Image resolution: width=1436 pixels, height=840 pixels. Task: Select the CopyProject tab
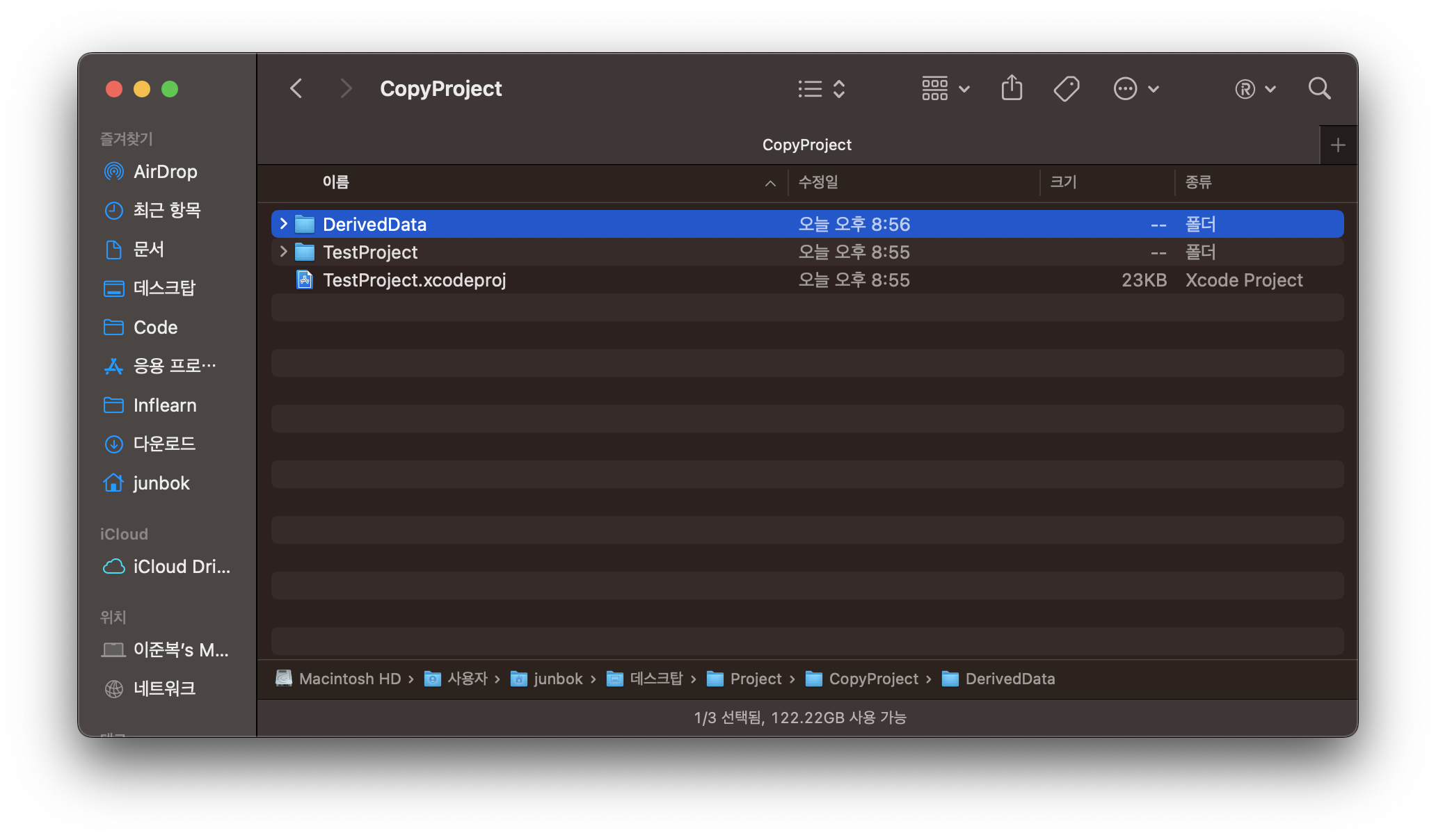(806, 145)
